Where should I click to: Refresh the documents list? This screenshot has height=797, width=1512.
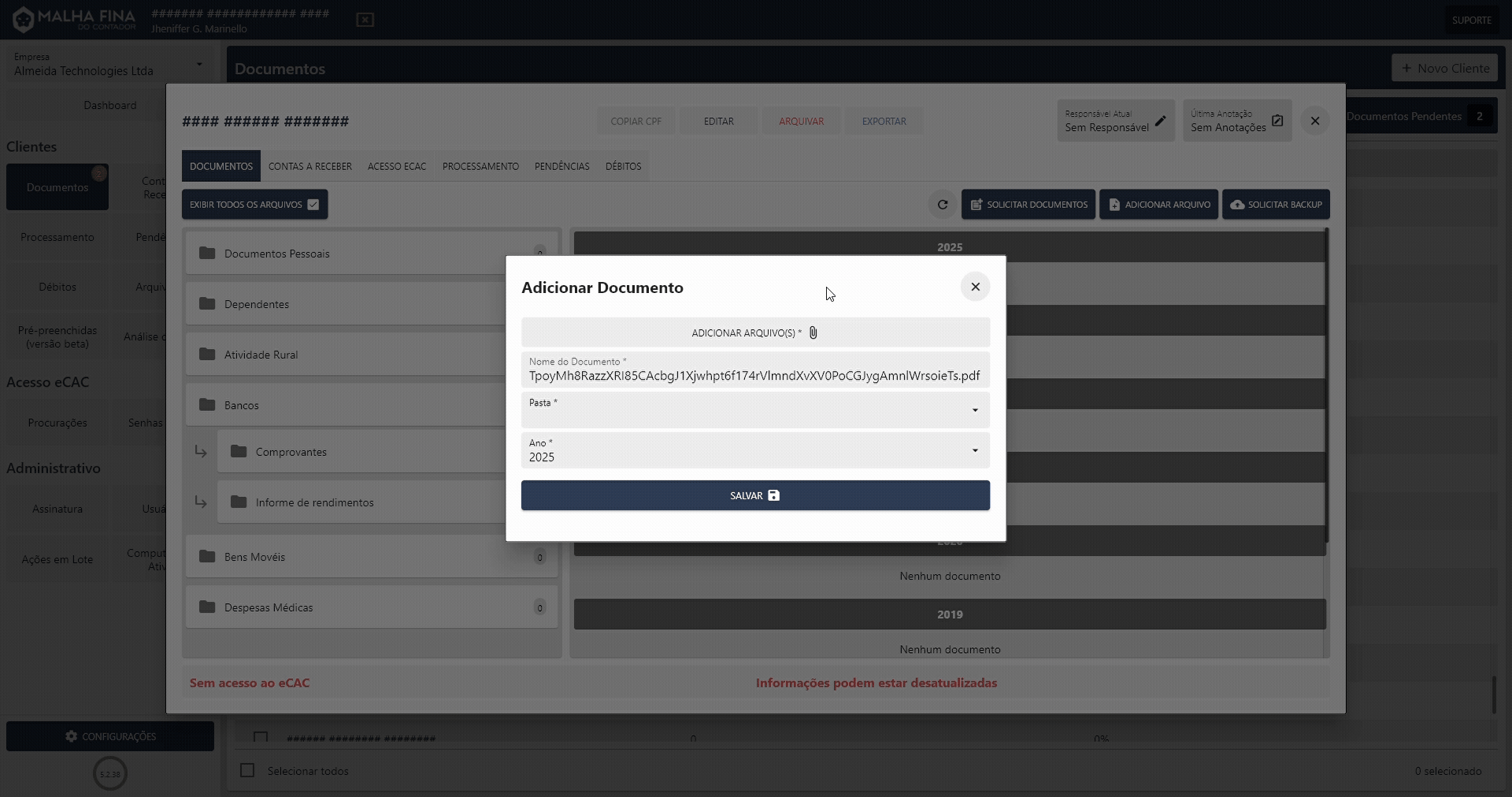pyautogui.click(x=943, y=204)
